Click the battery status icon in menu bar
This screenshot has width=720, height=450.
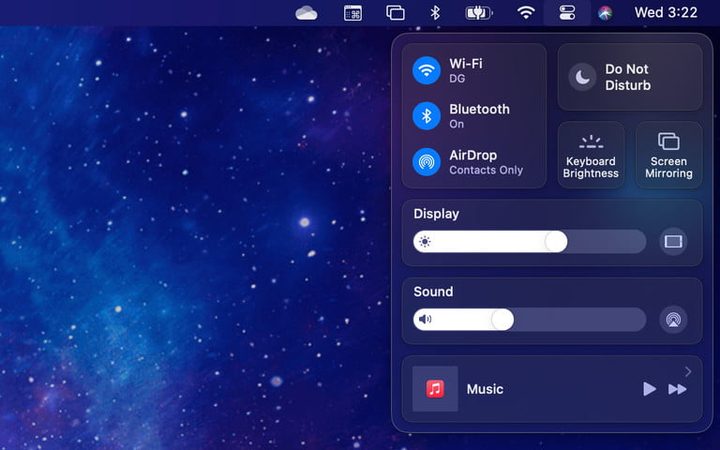pos(479,13)
